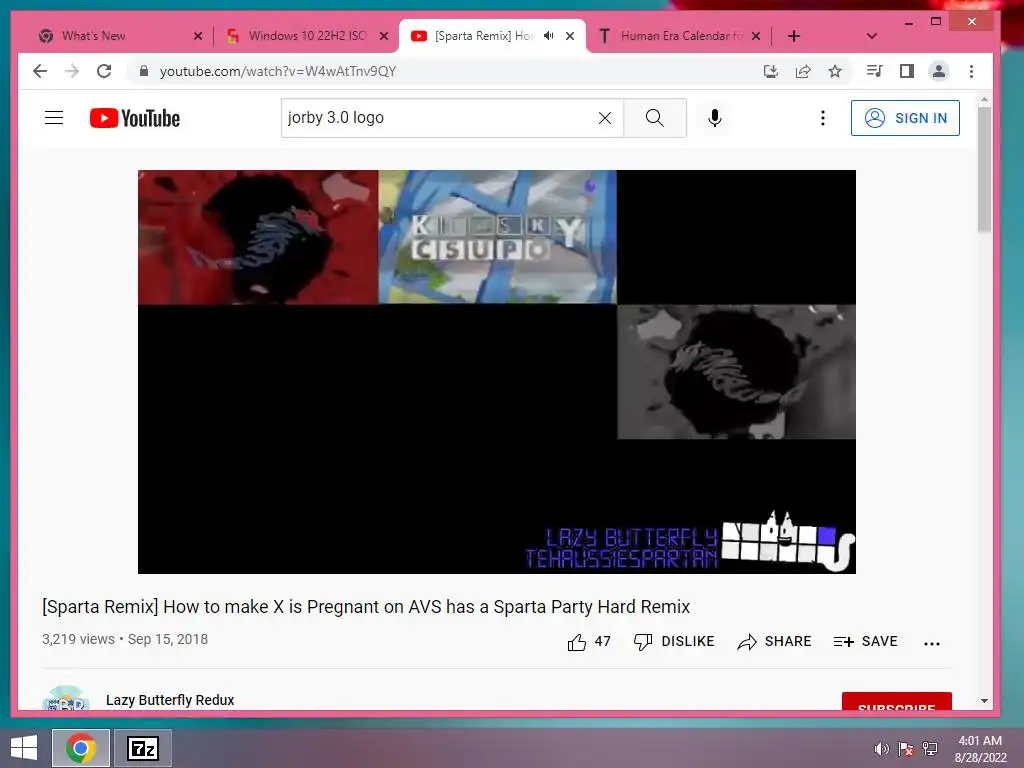Like the video with thumbs up

(x=589, y=642)
